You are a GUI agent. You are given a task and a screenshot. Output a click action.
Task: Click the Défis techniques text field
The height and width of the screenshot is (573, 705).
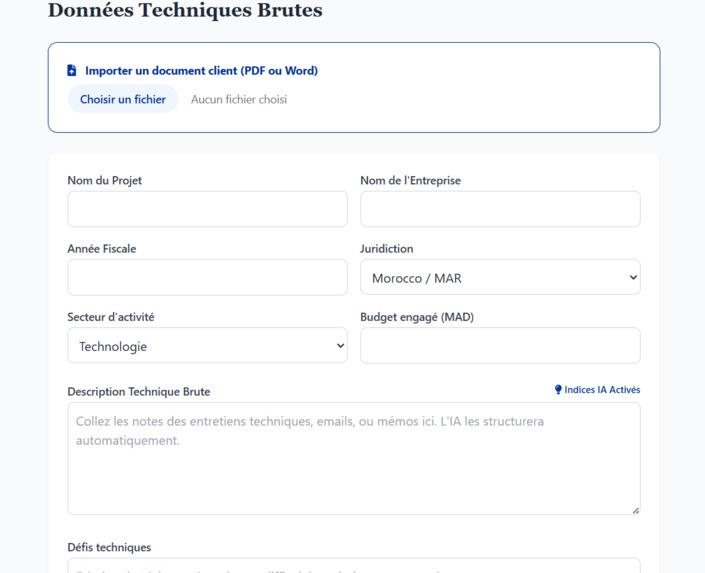point(354,566)
